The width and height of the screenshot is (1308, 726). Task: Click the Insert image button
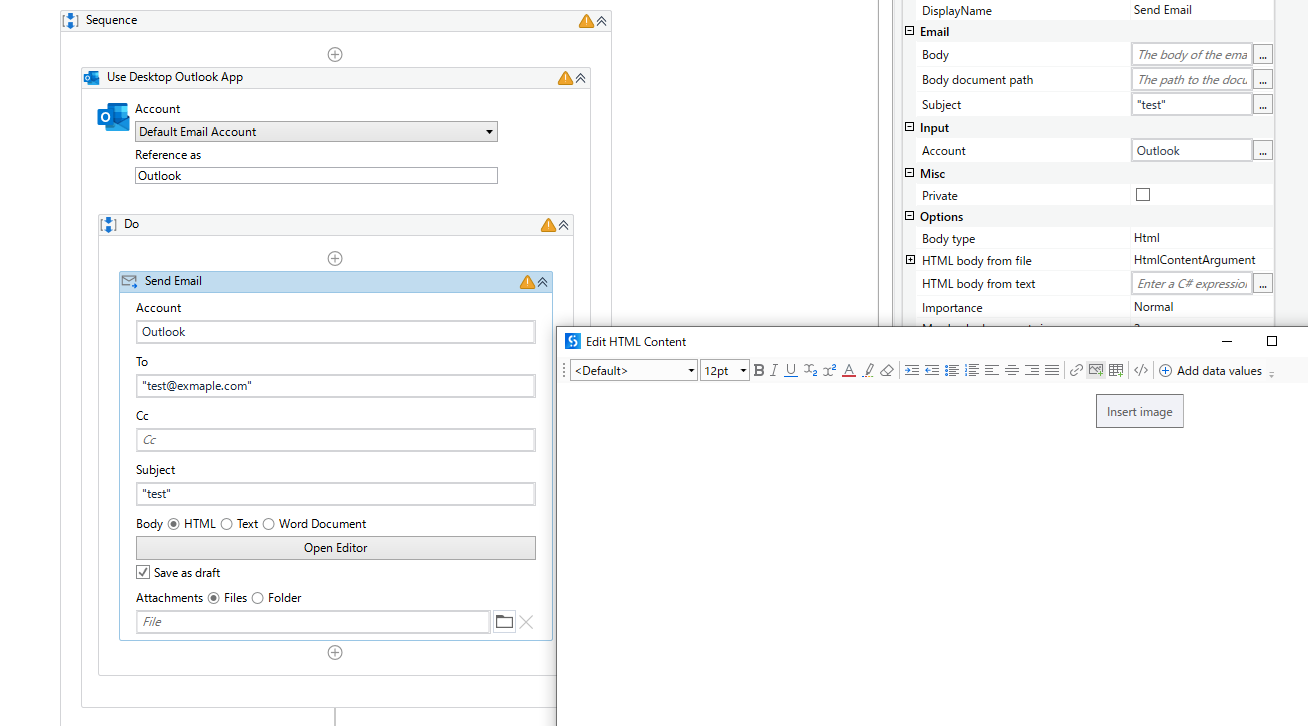point(1139,411)
